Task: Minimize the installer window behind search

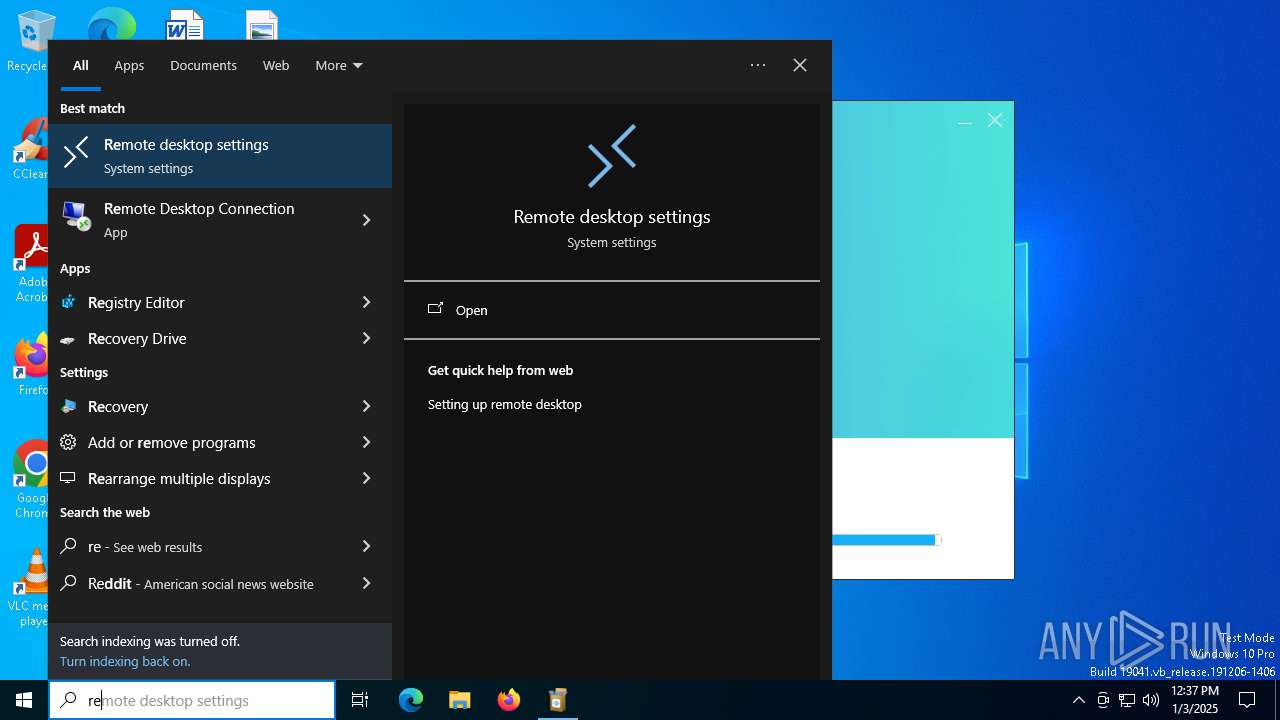Action: click(965, 121)
